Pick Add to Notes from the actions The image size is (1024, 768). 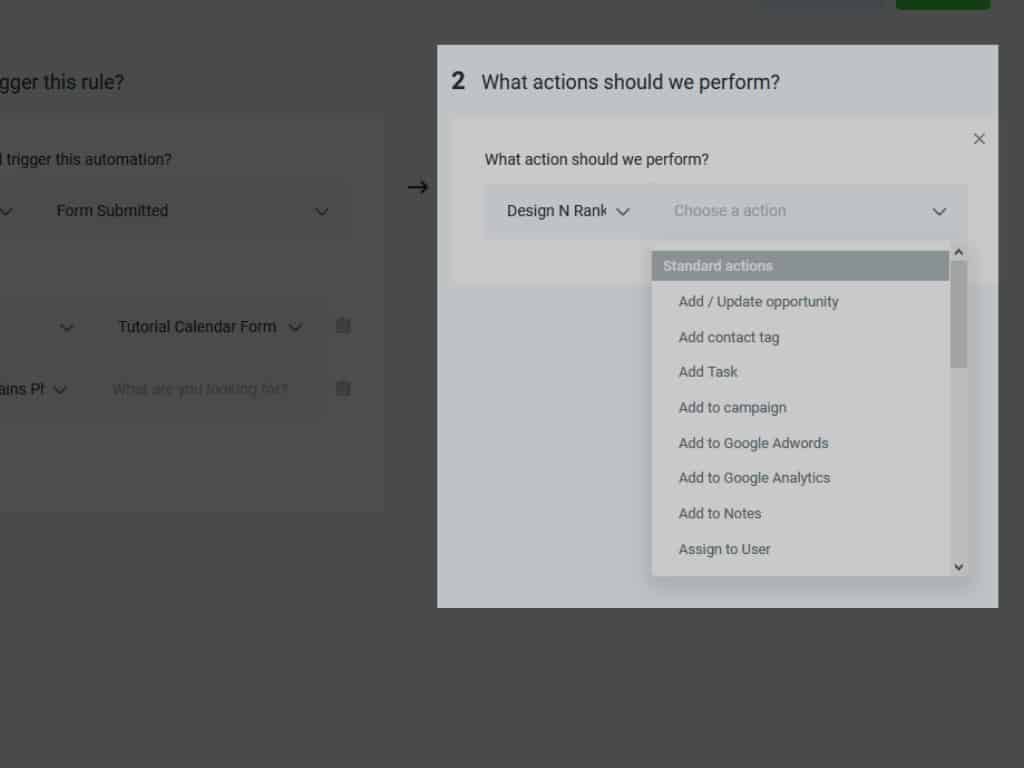tap(720, 514)
